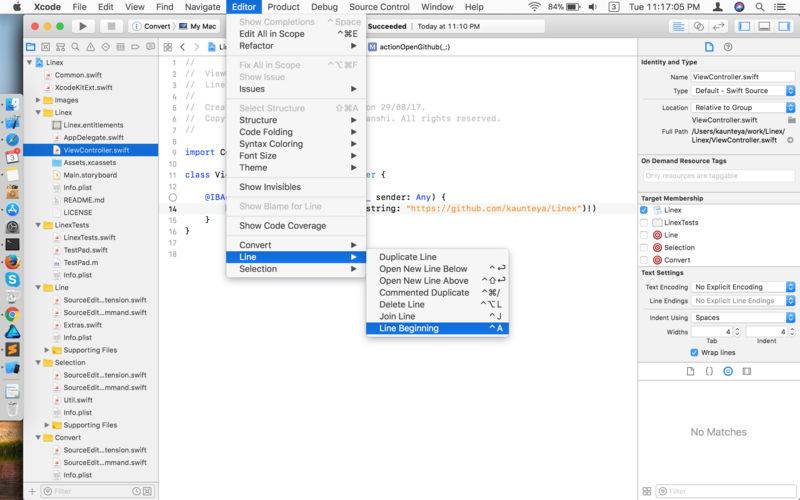The image size is (800, 500).
Task: Show the Version editor button
Action: [718, 27]
